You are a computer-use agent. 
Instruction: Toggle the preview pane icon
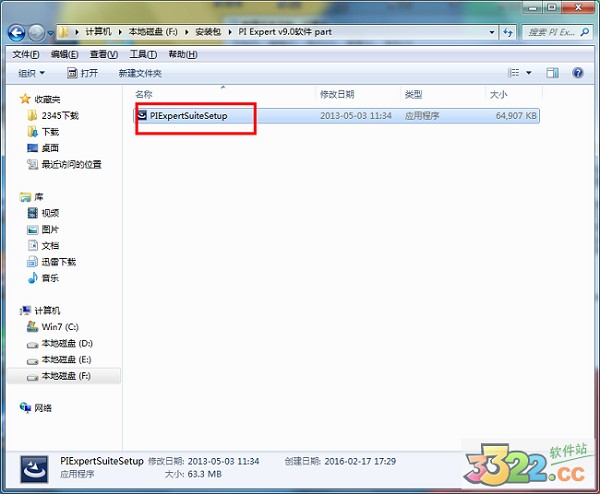(552, 72)
